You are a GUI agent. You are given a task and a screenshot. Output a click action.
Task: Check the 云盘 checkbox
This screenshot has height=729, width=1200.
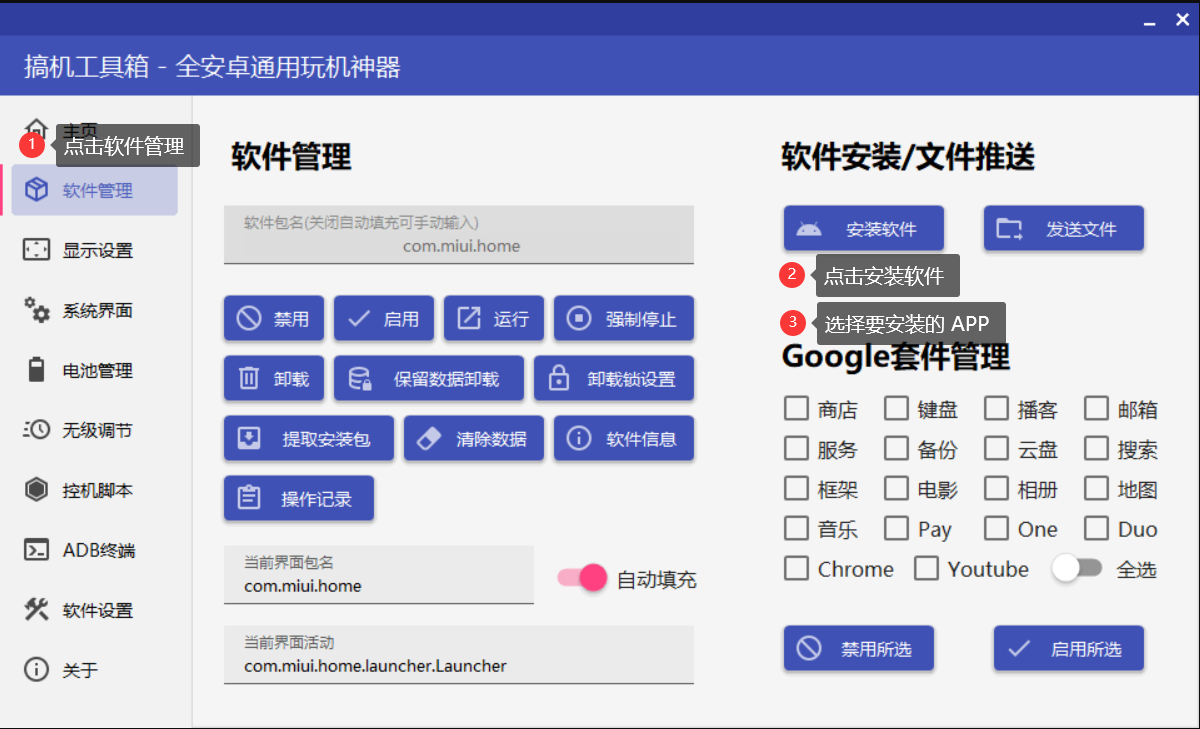click(996, 448)
